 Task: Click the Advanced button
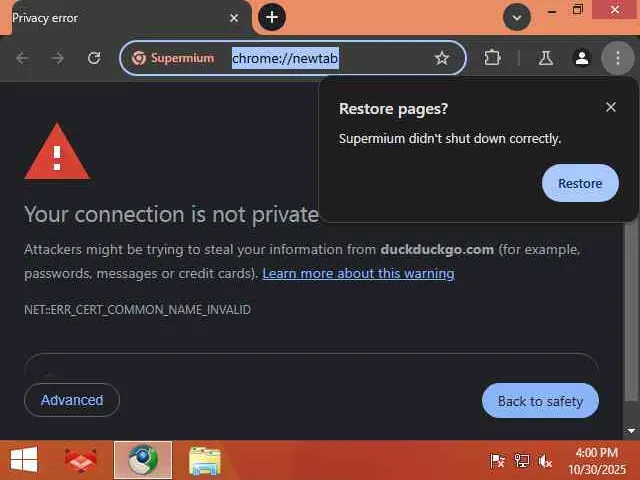point(72,400)
